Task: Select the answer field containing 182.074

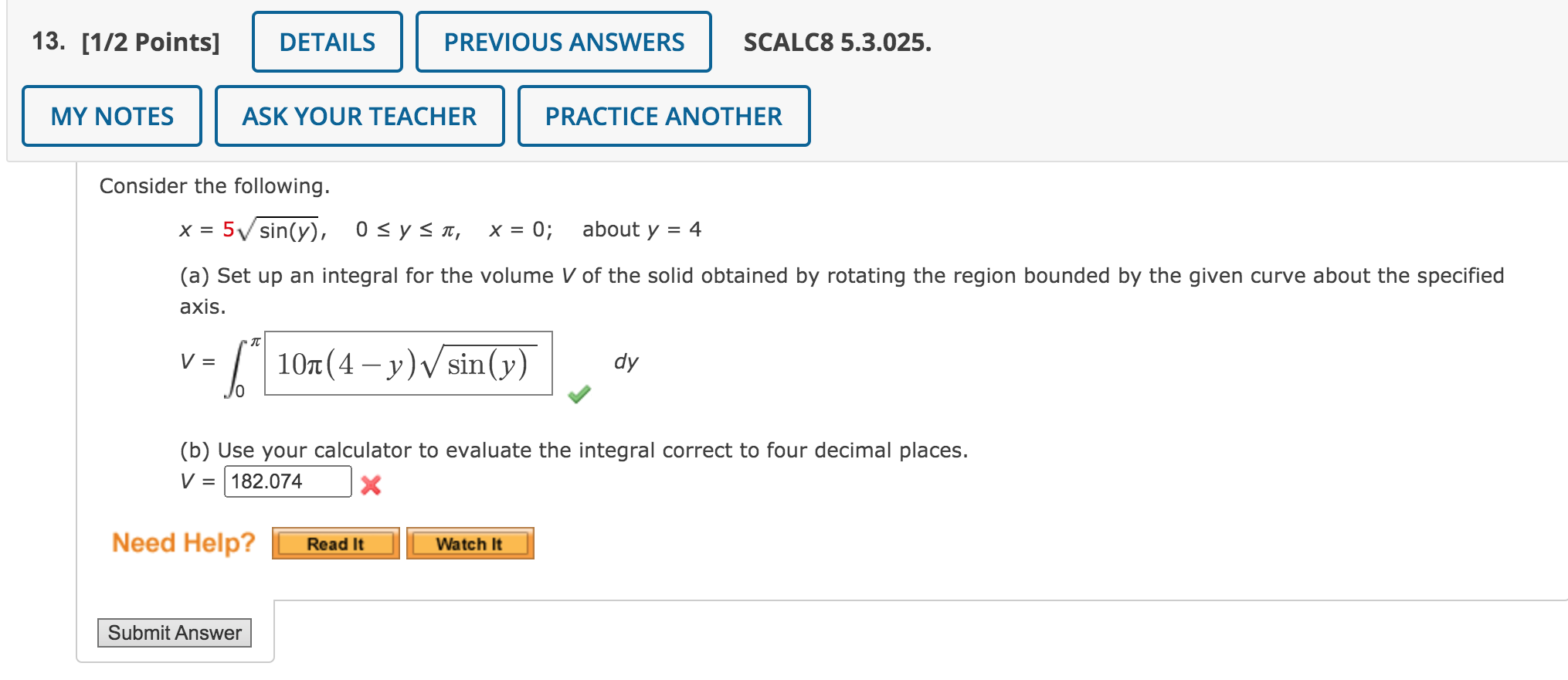Action: (287, 481)
